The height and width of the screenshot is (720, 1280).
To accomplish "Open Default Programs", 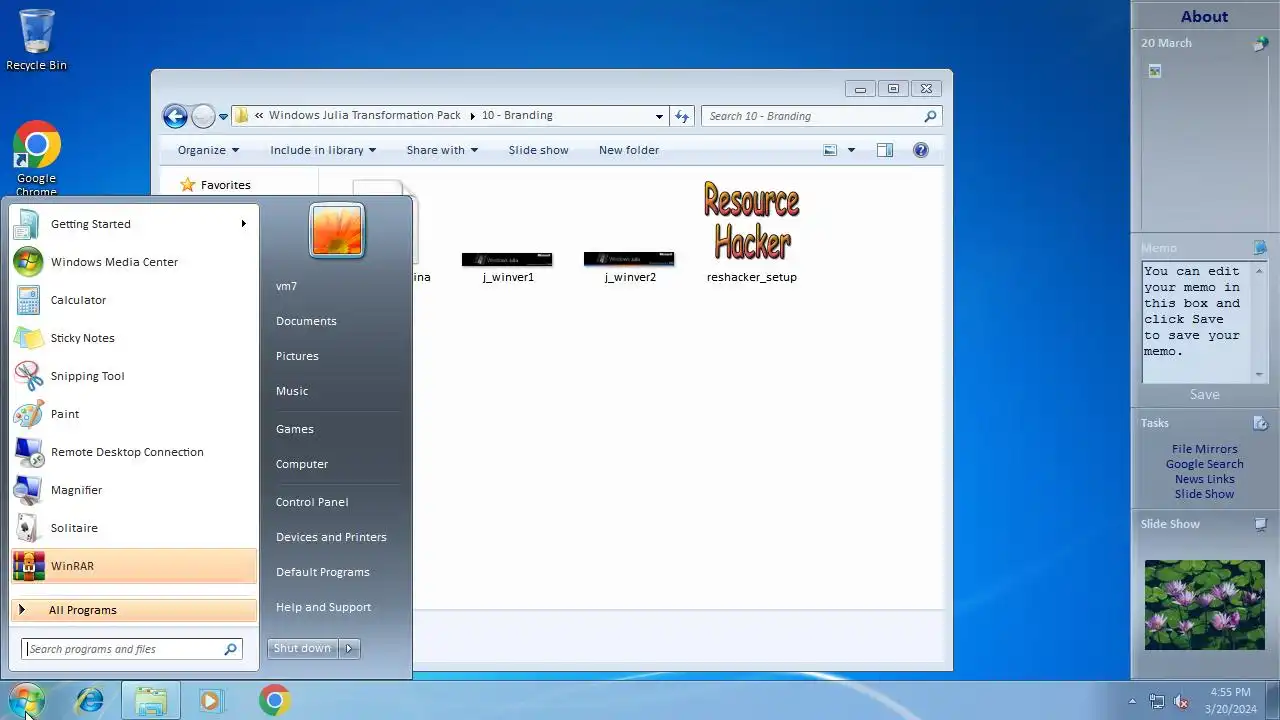I will pos(323,572).
